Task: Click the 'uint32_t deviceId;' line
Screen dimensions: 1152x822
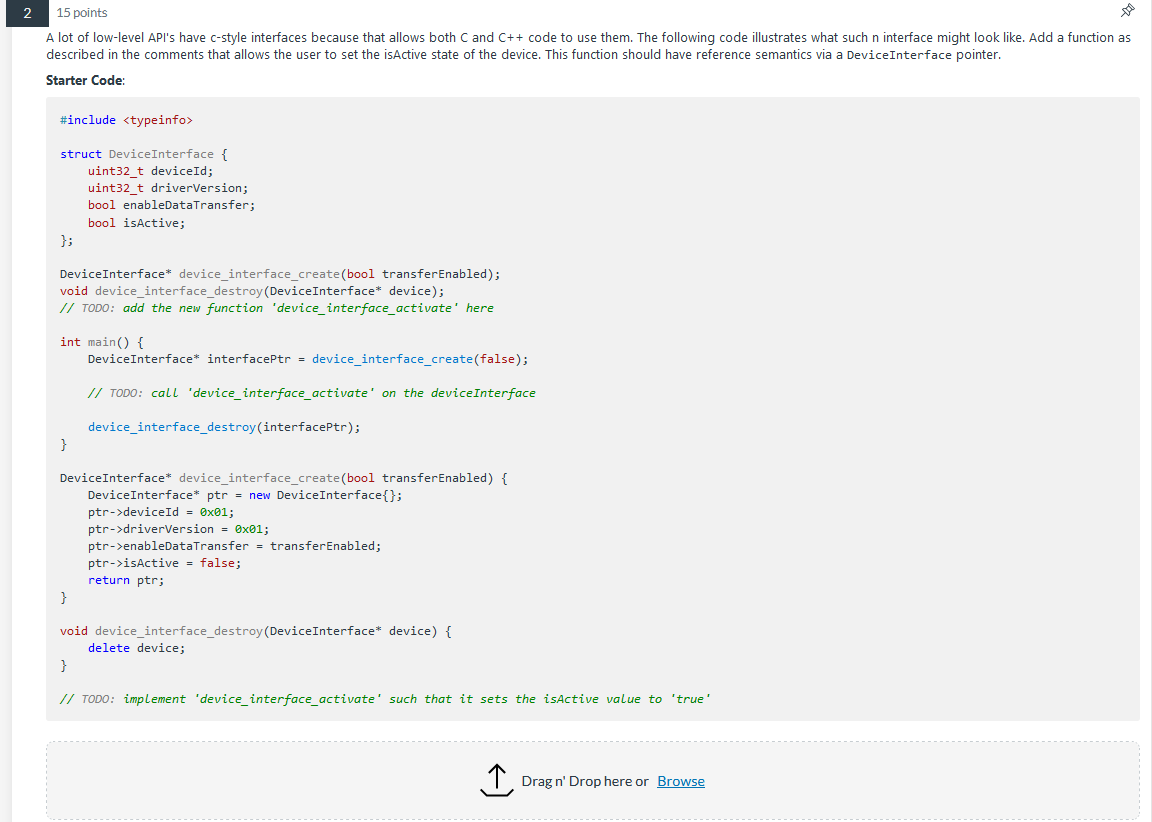Action: click(x=151, y=171)
